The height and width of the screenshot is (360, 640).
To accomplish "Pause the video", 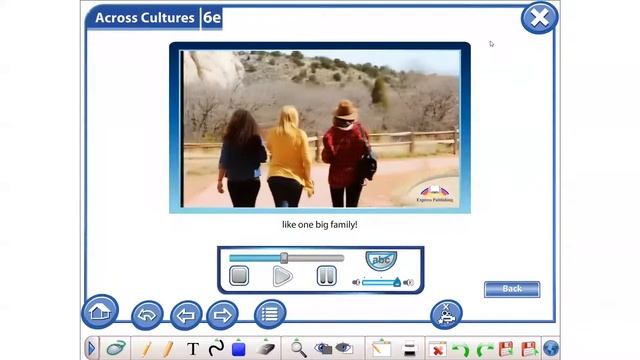I will [327, 276].
